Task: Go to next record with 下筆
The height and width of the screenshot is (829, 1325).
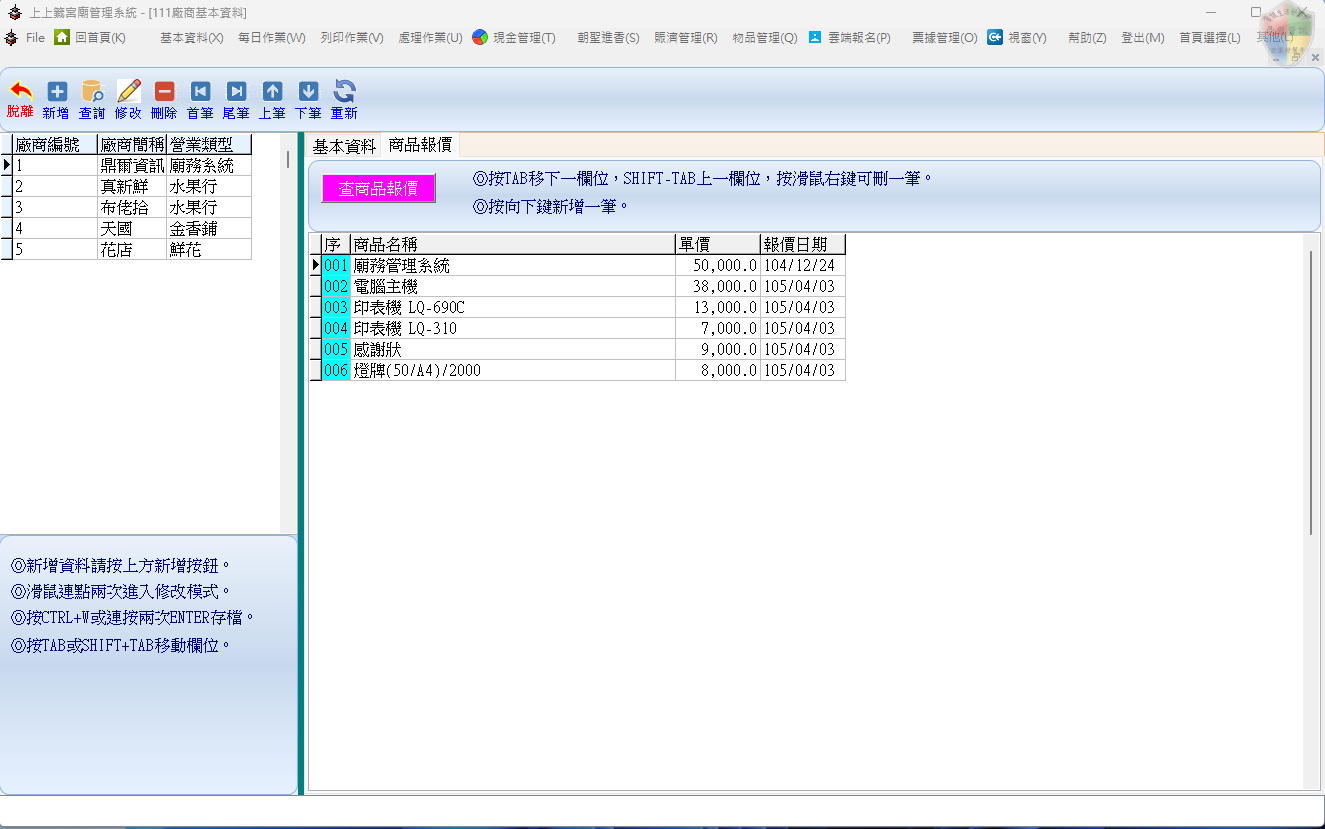Action: tap(308, 91)
